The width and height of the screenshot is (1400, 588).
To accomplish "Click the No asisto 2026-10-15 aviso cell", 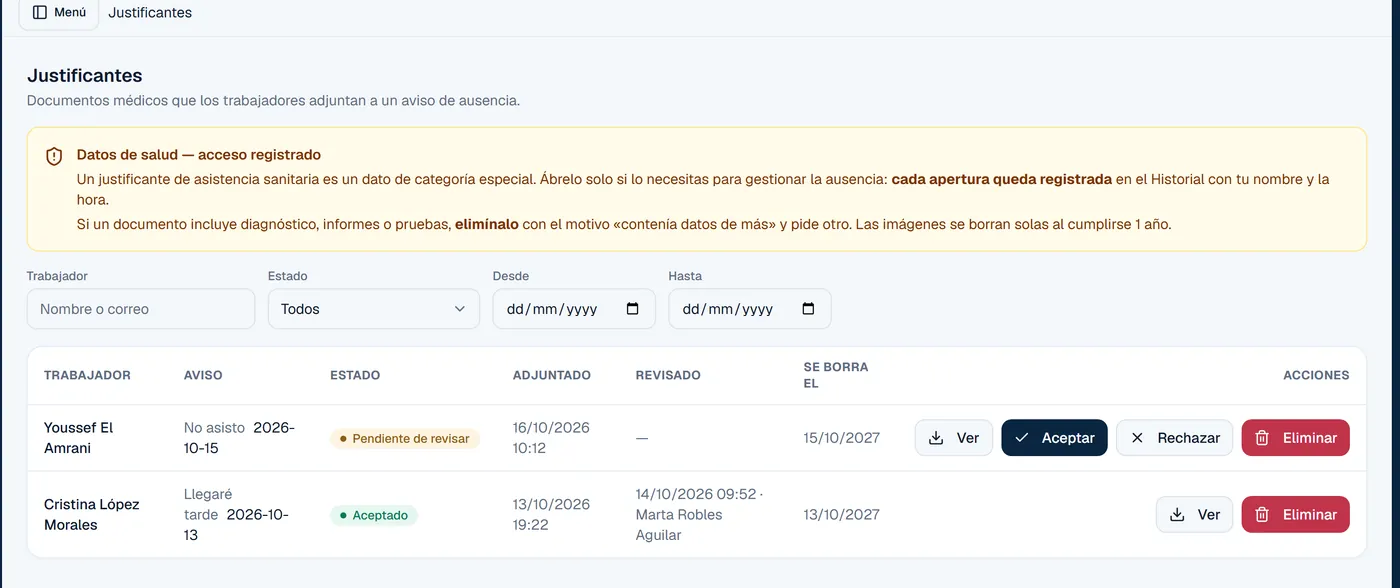I will [x=240, y=438].
